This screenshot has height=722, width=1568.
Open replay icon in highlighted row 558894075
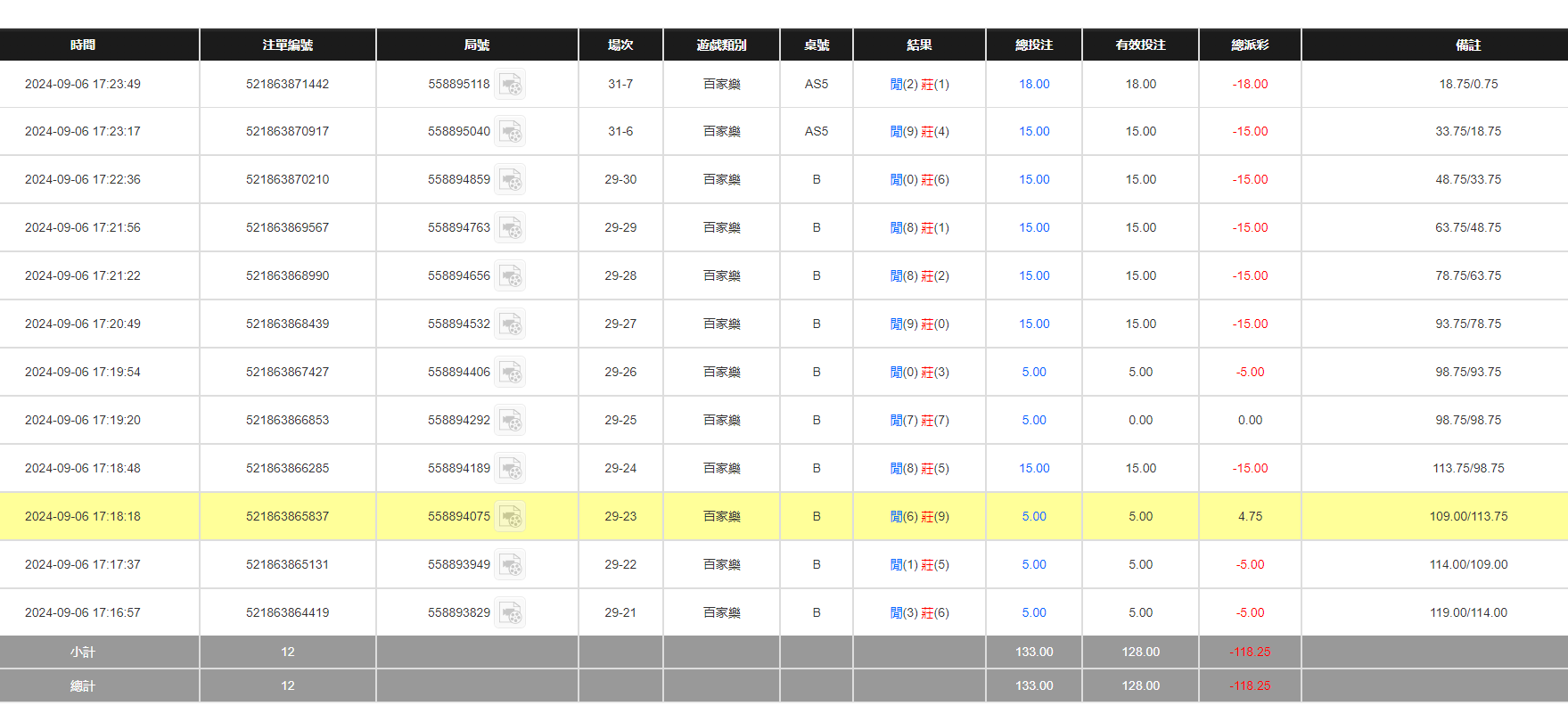point(510,517)
